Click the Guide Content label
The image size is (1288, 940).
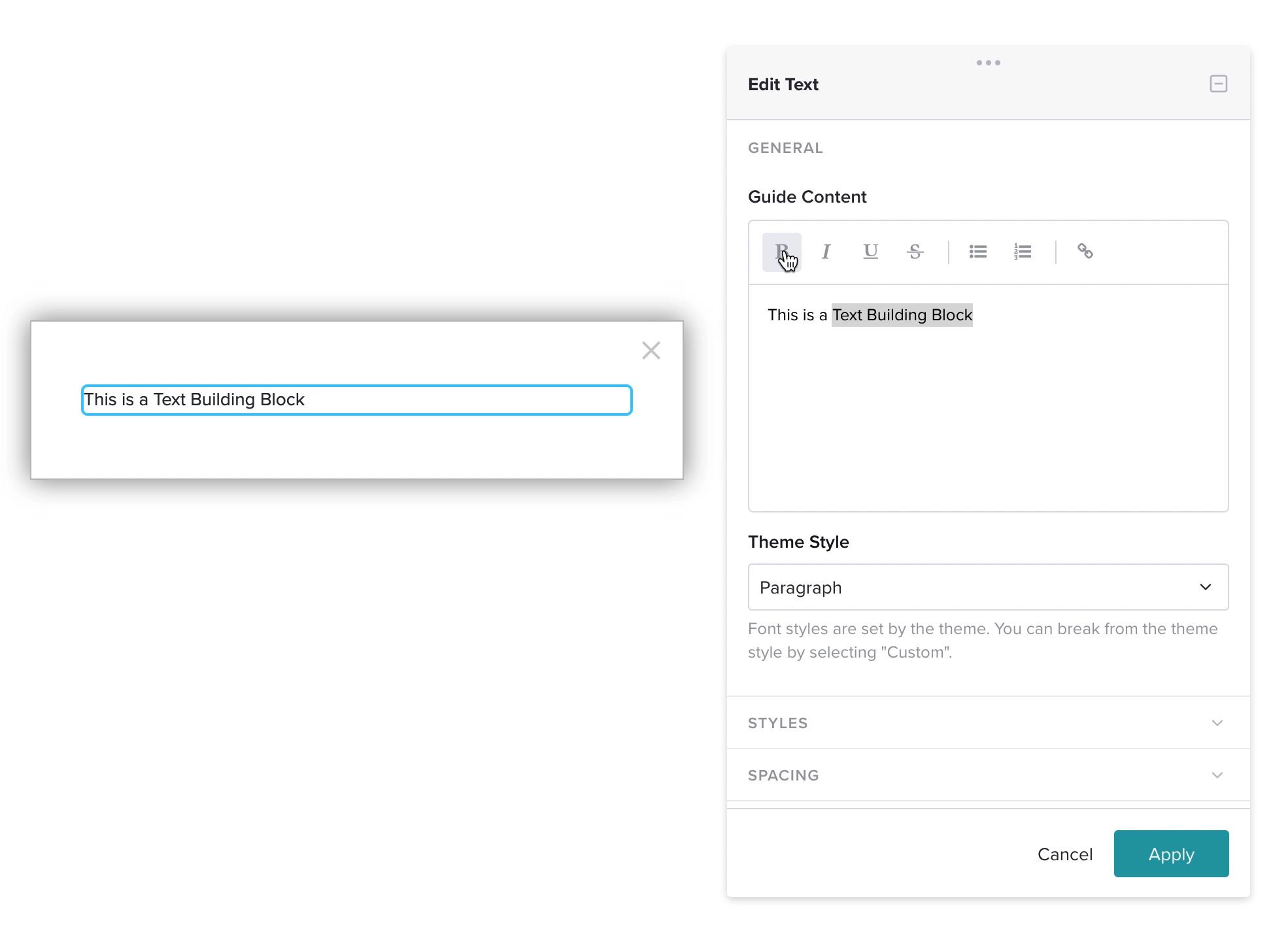(x=807, y=197)
